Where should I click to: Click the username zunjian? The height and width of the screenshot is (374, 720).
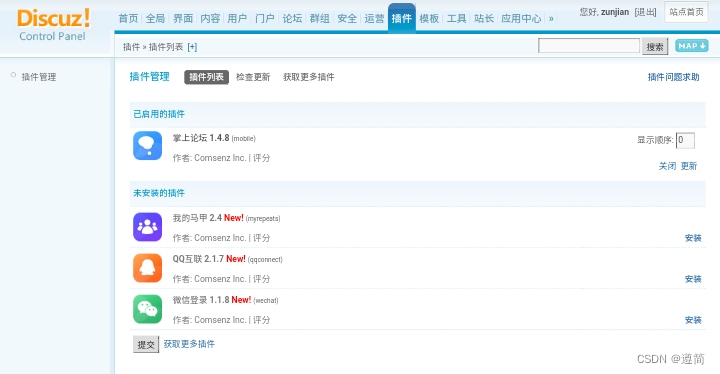click(x=615, y=12)
